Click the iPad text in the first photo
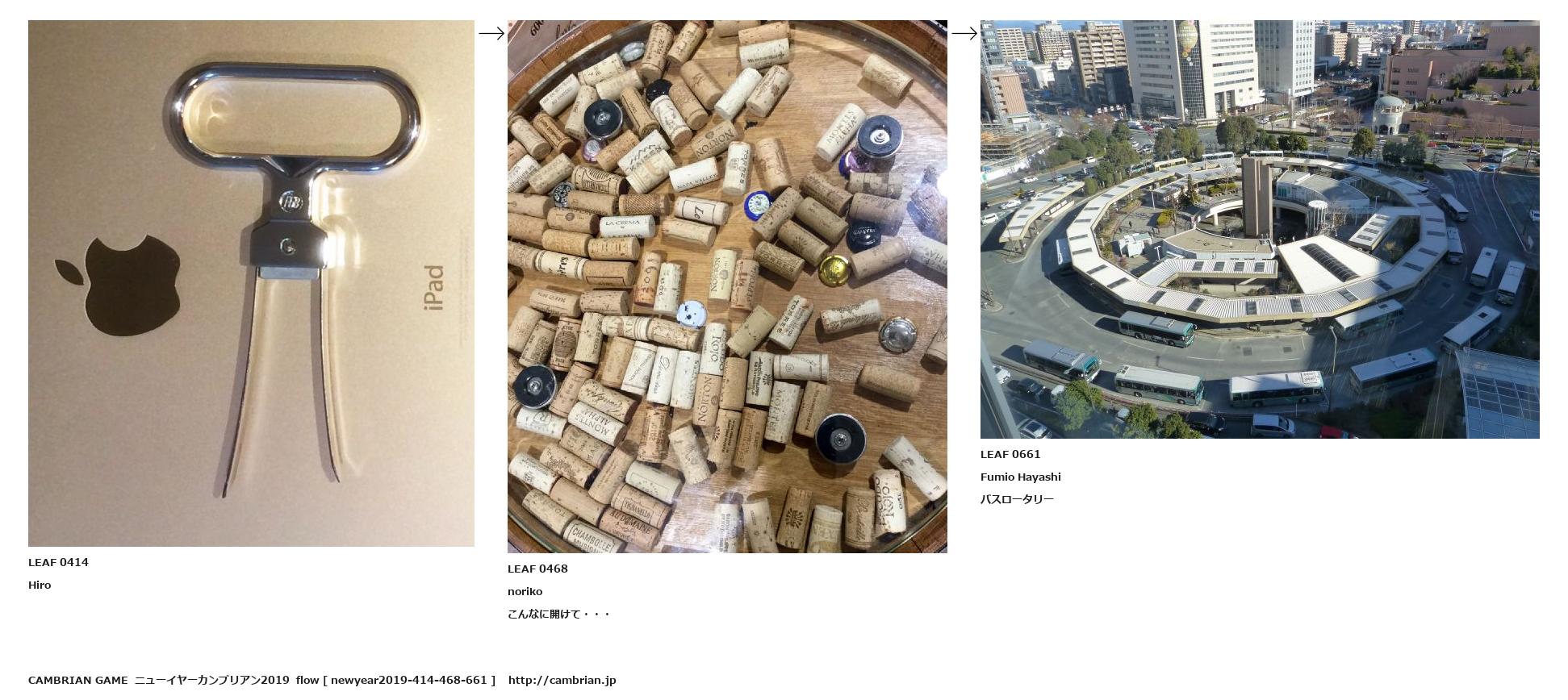This screenshot has height=700, width=1568. coord(433,287)
